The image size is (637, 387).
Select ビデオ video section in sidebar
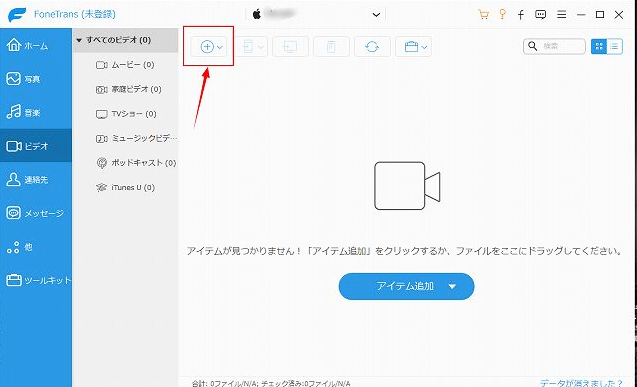(x=36, y=146)
